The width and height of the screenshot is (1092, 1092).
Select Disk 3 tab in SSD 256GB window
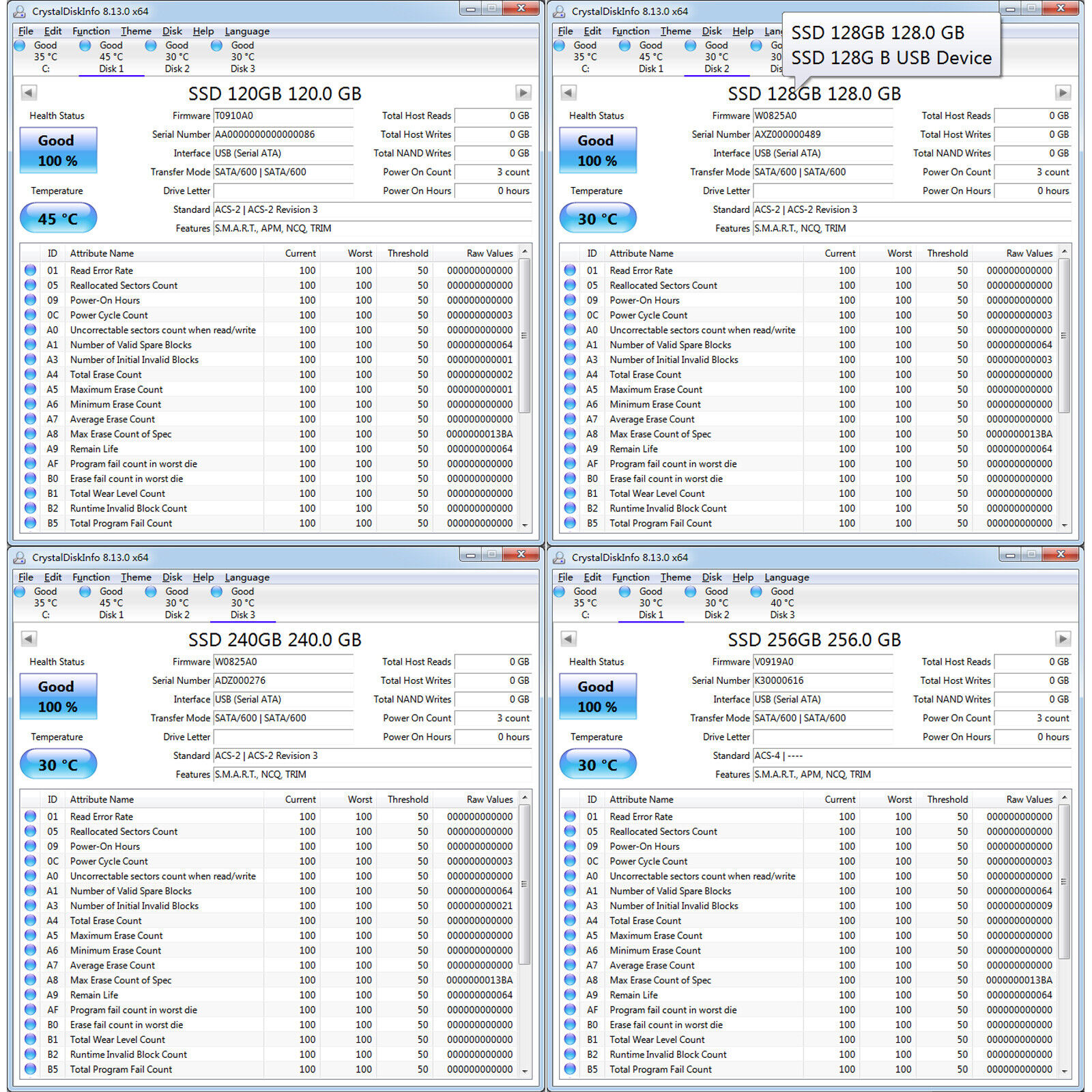pyautogui.click(x=782, y=603)
